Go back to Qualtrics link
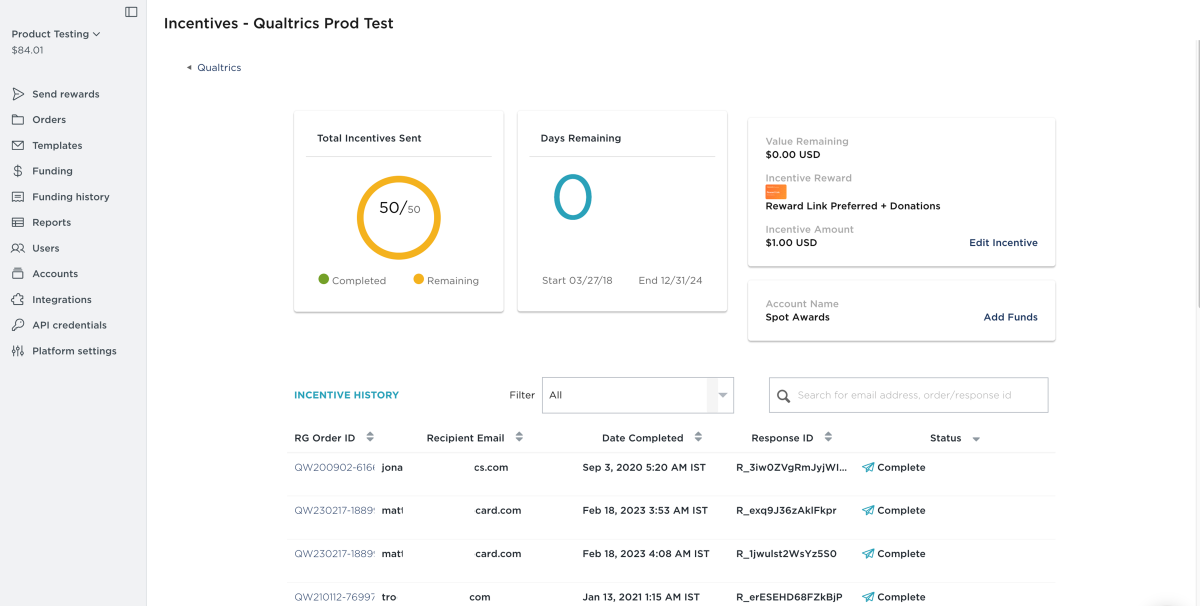The height and width of the screenshot is (606, 1200). coord(219,68)
